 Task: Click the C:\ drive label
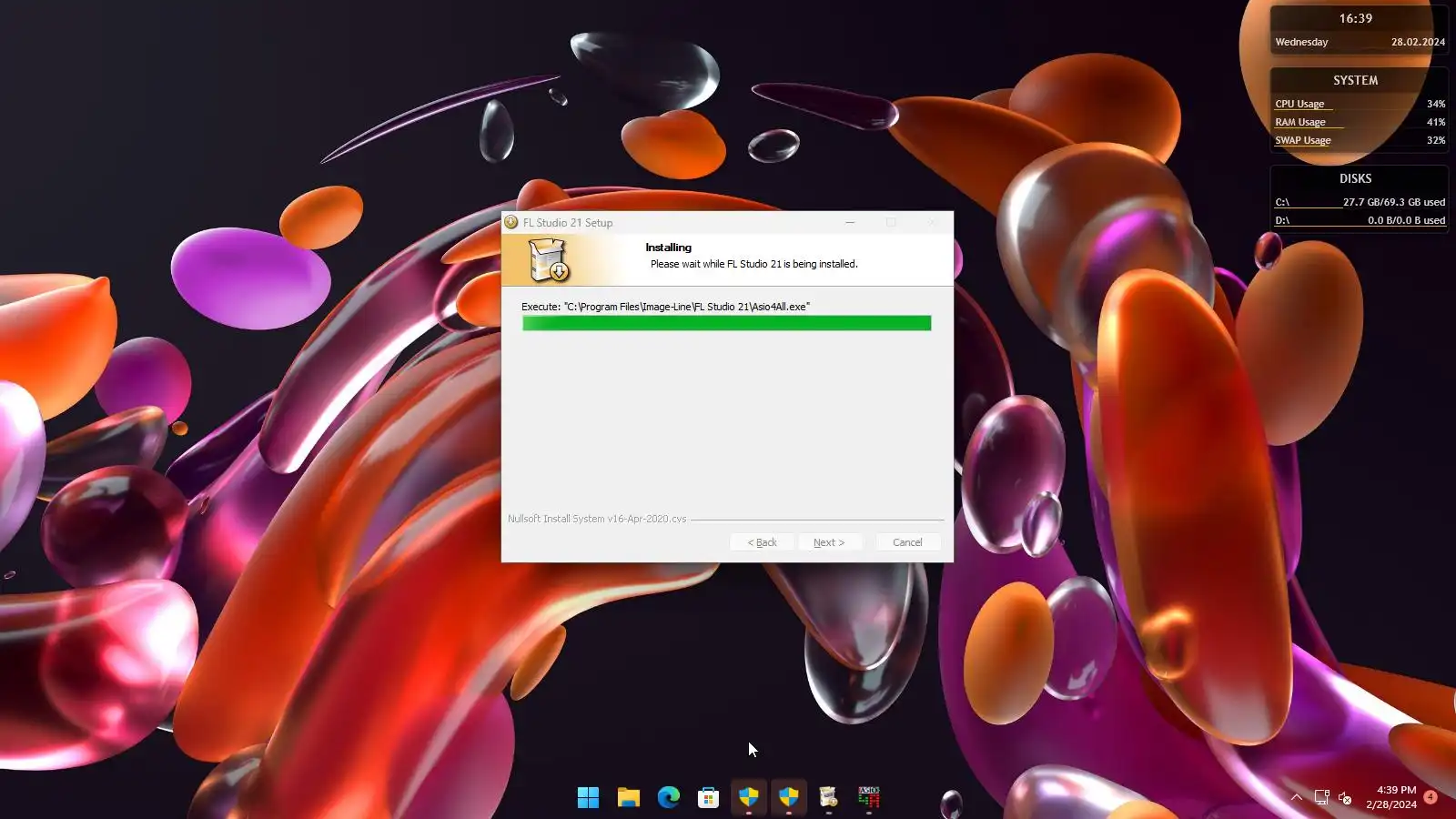point(1282,202)
